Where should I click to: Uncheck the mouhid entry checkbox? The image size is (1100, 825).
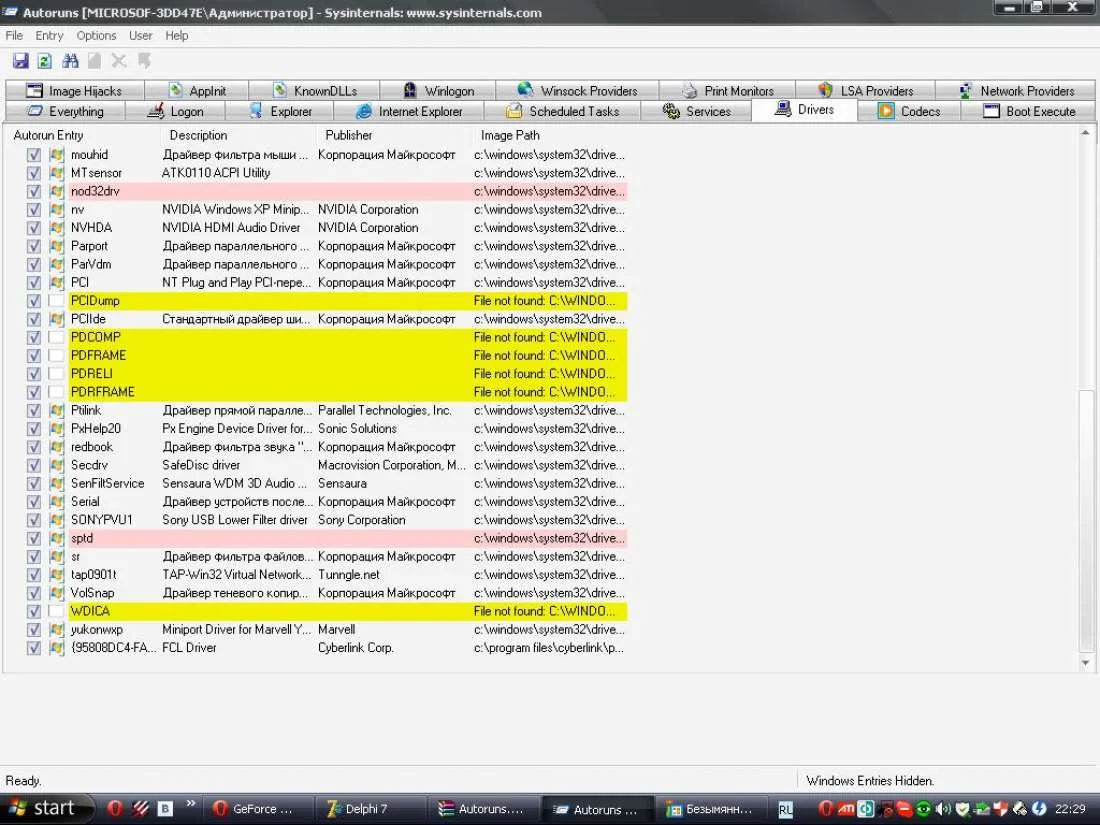pos(34,154)
